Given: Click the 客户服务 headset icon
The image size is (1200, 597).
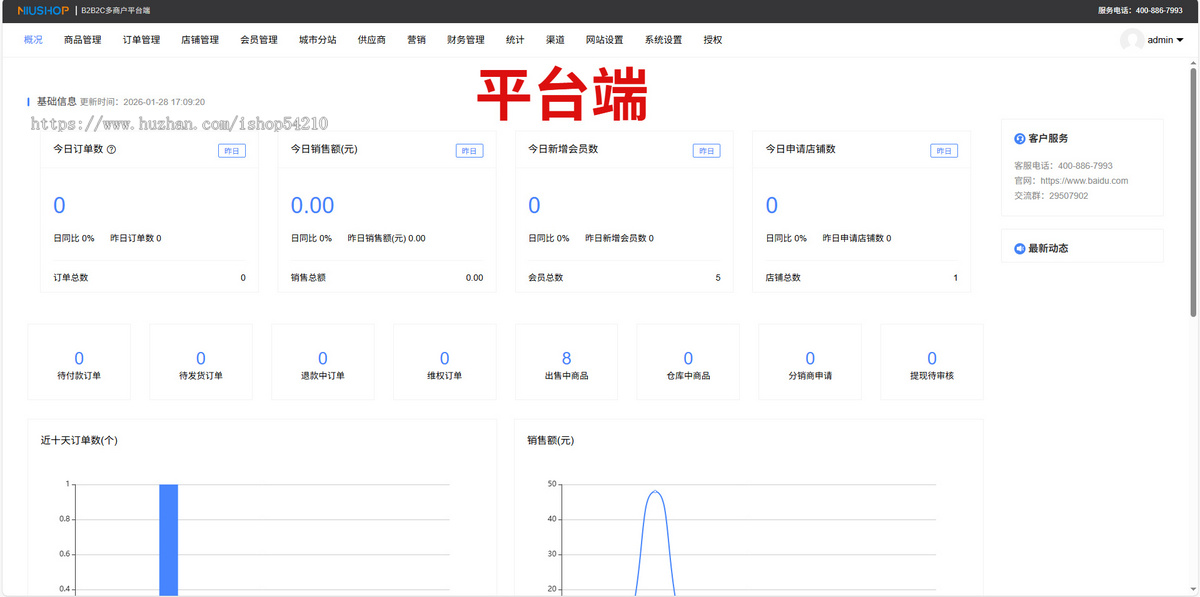Looking at the screenshot, I should (1019, 139).
